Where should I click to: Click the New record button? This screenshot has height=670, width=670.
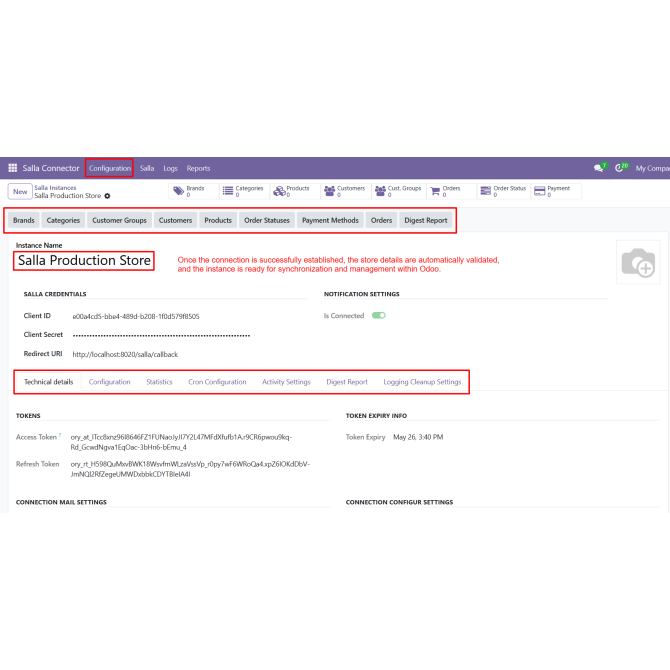click(20, 191)
